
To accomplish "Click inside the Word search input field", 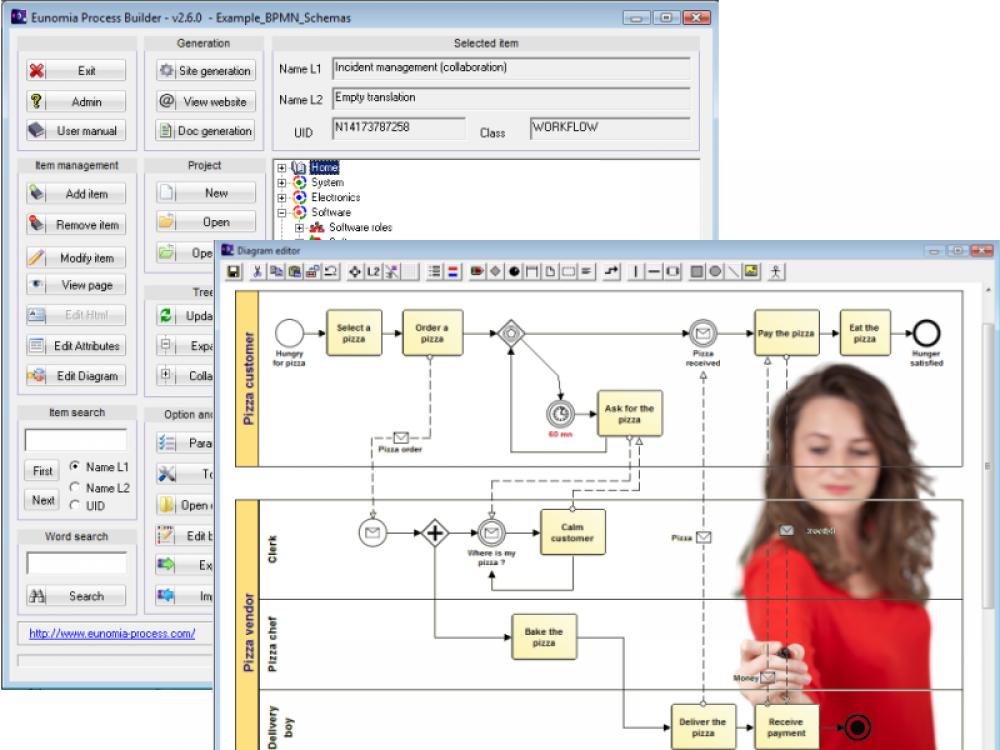I will pos(76,563).
